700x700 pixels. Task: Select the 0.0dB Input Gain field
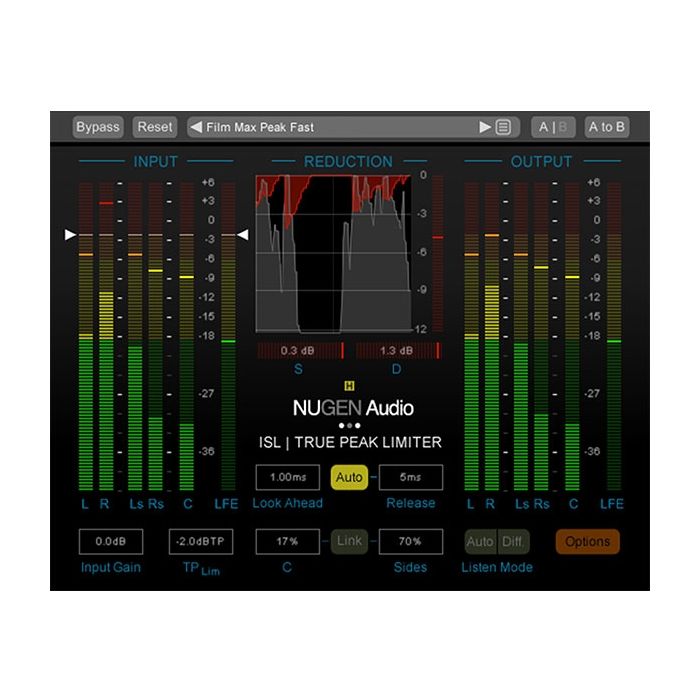111,542
